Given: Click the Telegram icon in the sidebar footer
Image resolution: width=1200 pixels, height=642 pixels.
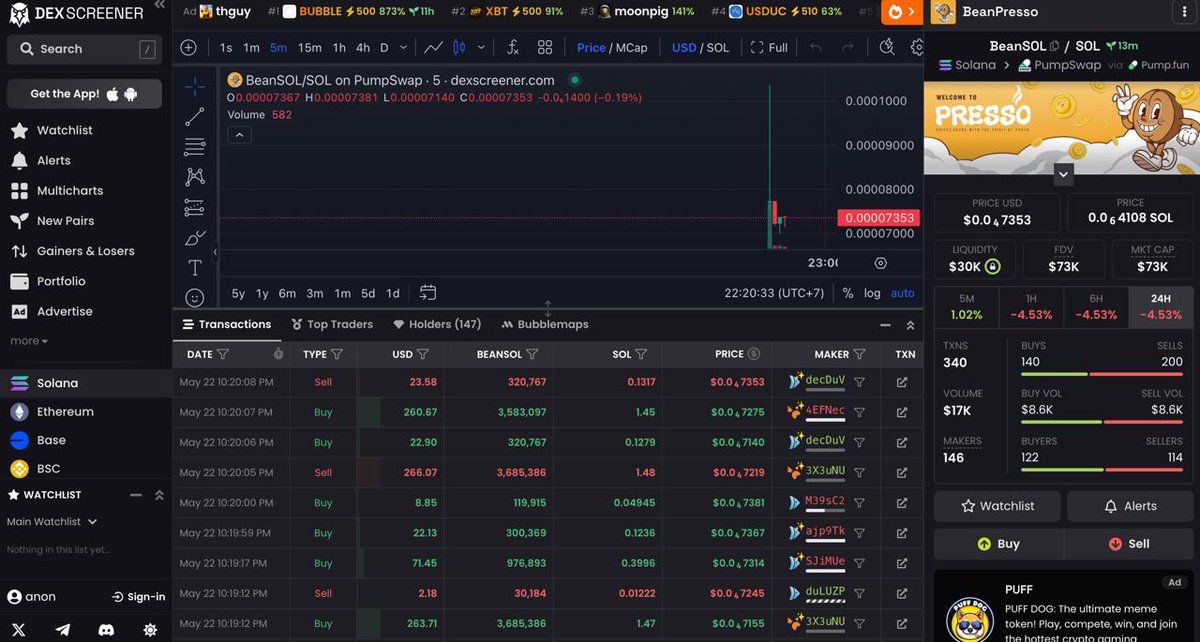Looking at the screenshot, I should coord(64,629).
